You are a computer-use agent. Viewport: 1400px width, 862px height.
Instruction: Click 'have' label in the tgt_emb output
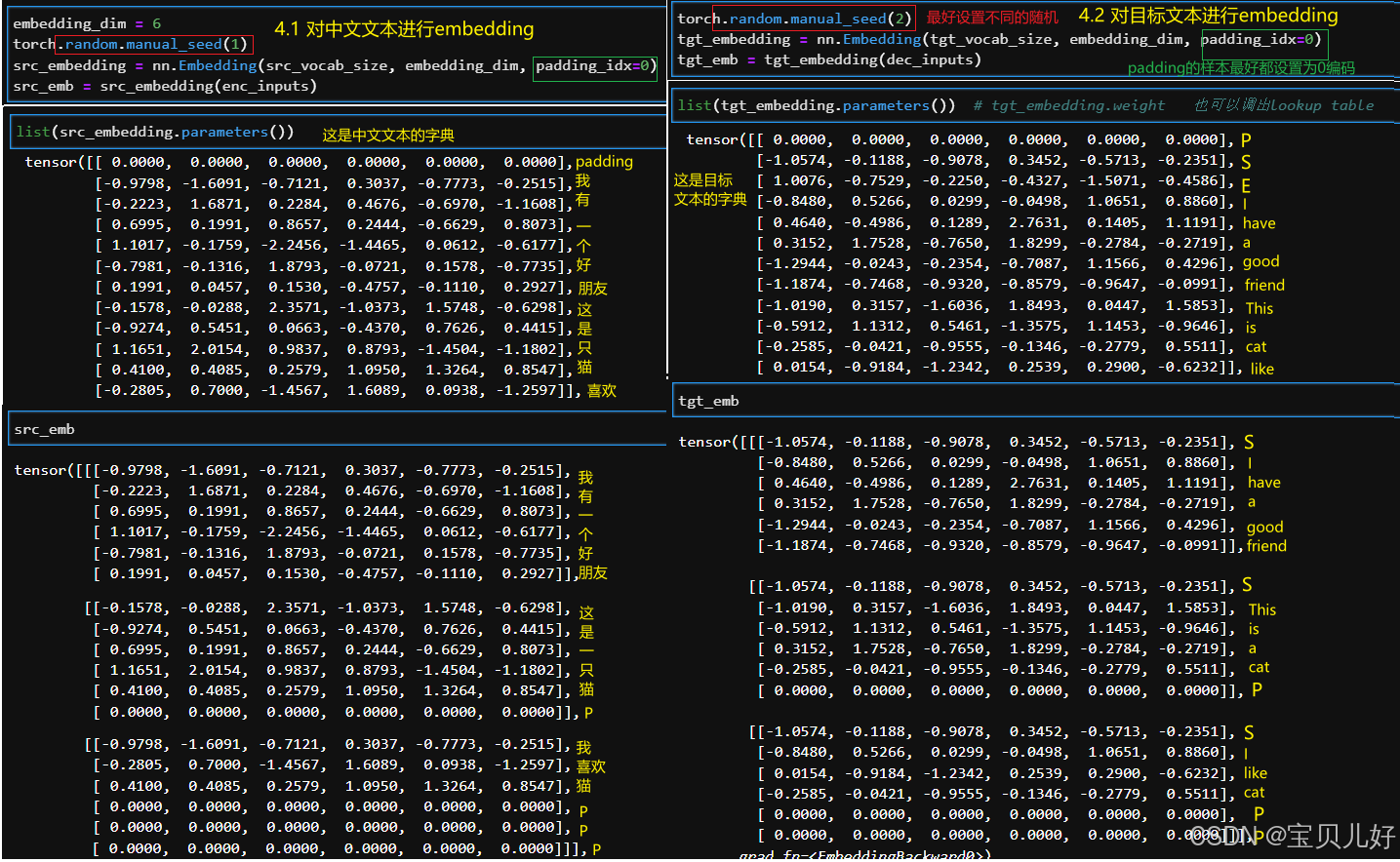coord(1263,483)
